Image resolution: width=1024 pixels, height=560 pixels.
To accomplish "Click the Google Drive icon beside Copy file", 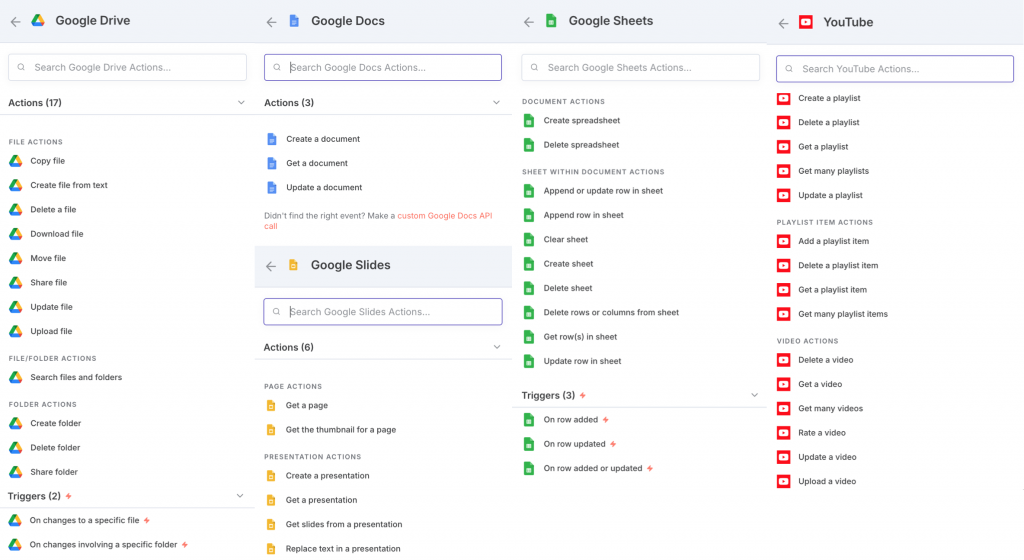I will (x=16, y=161).
